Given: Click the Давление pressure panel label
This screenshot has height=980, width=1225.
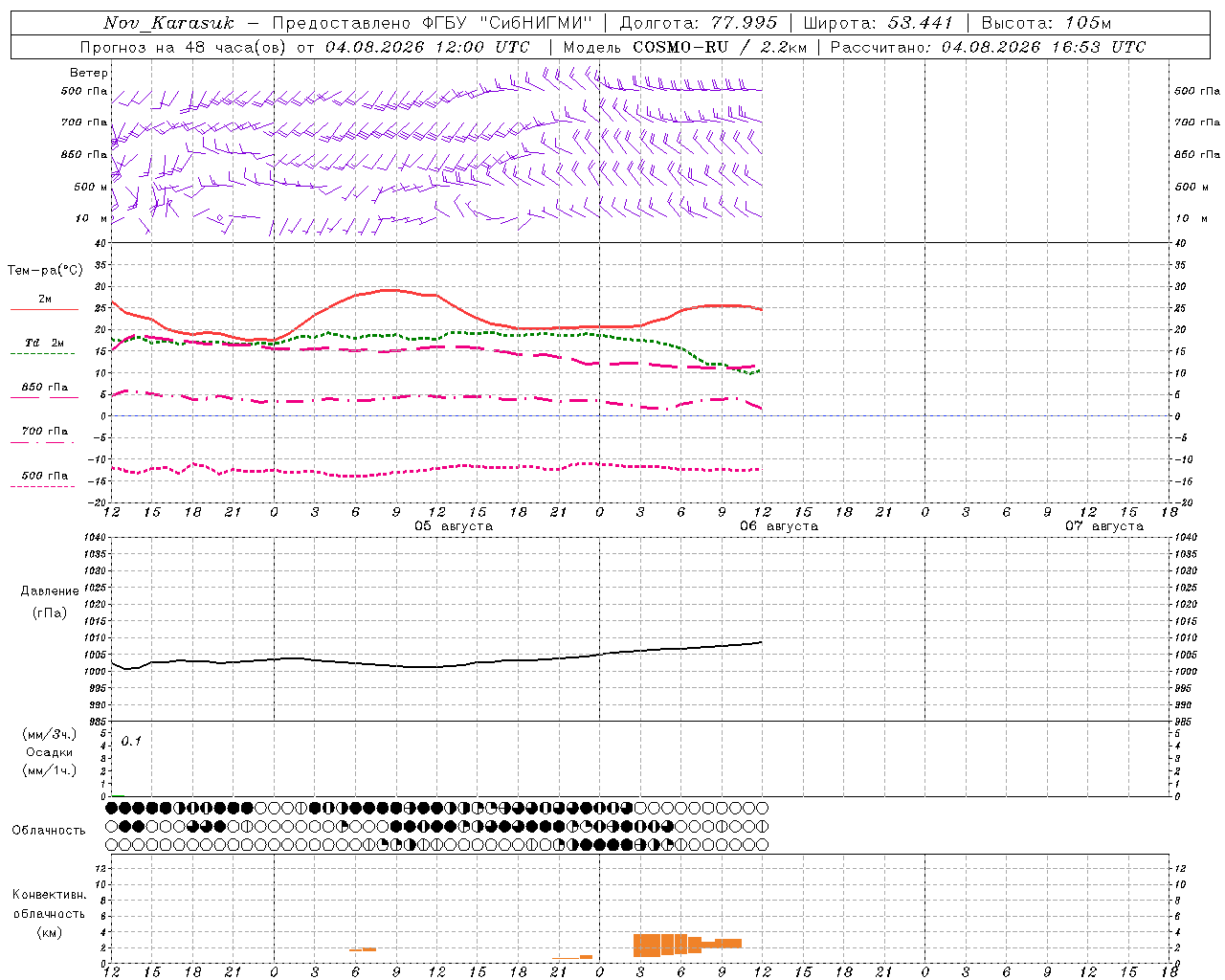Looking at the screenshot, I should click(50, 590).
